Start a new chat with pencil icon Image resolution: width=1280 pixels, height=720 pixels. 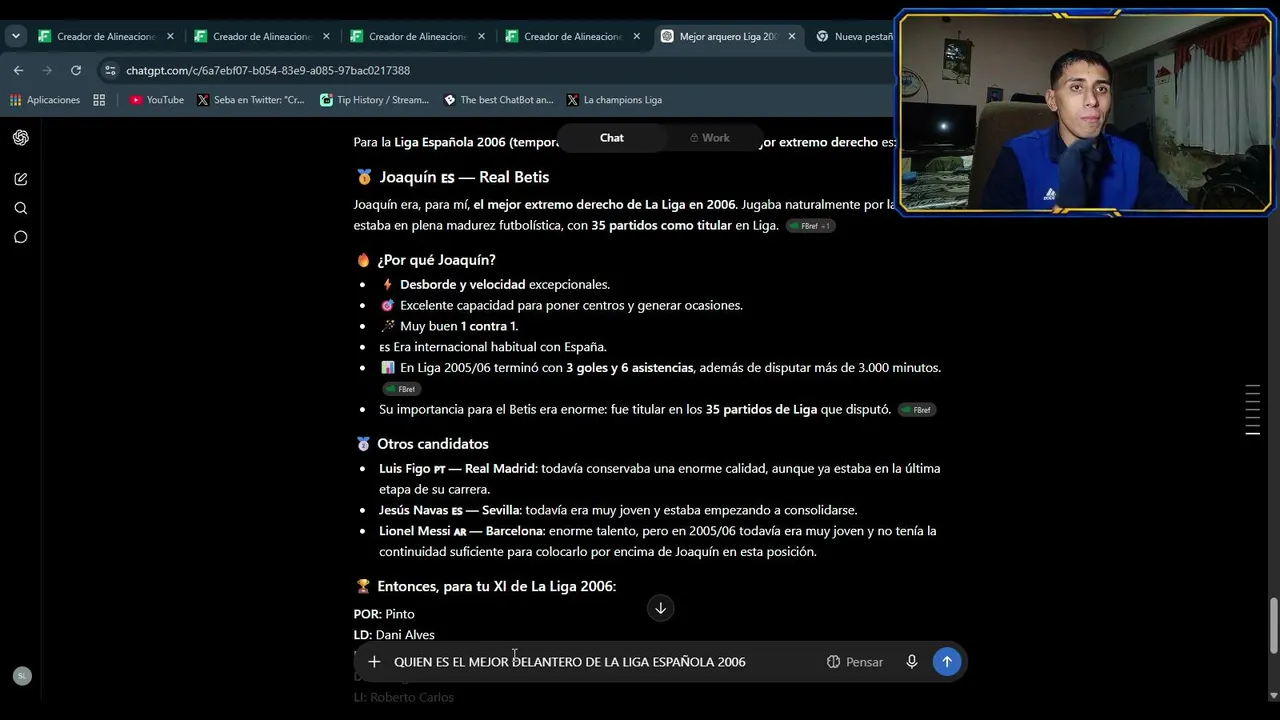20,179
